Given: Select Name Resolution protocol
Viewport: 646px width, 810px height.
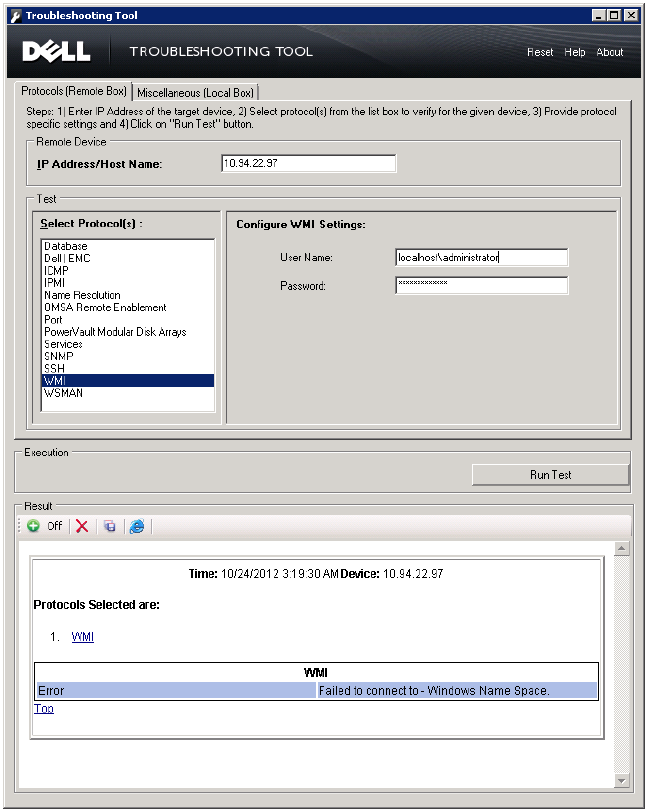Looking at the screenshot, I should [x=128, y=295].
